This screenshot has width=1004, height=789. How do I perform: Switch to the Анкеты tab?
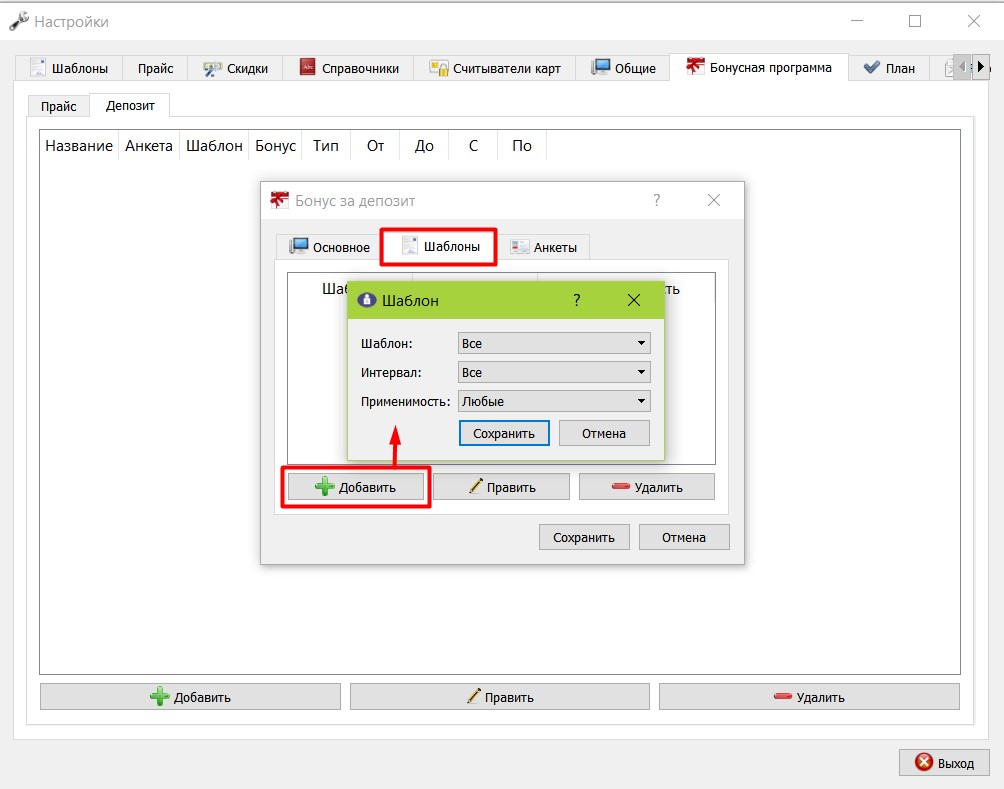tap(544, 247)
